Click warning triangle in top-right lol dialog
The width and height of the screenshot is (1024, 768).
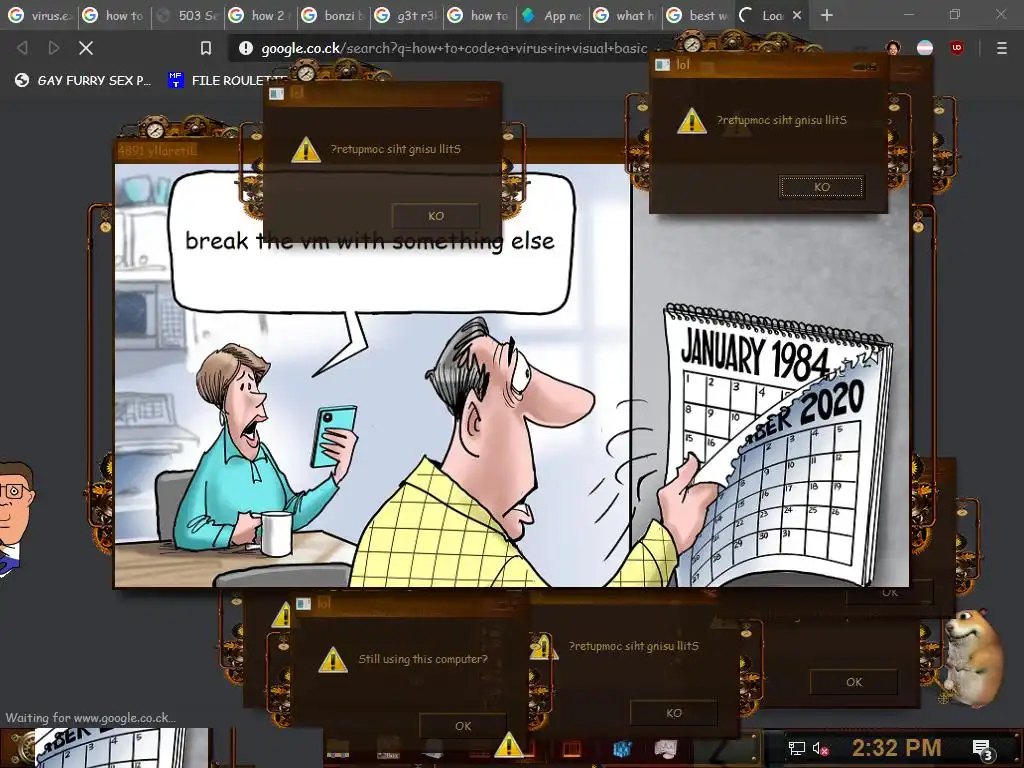692,121
